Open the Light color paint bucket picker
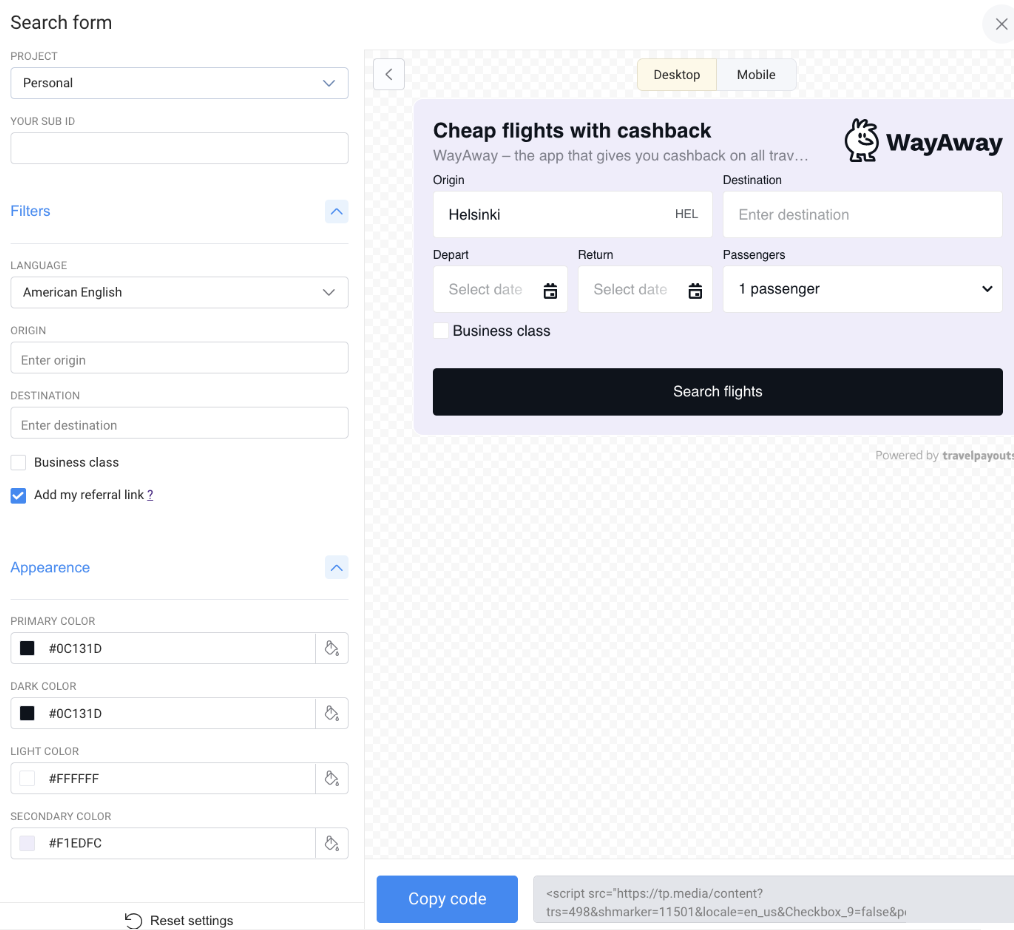The width and height of the screenshot is (1014, 930). pos(332,778)
